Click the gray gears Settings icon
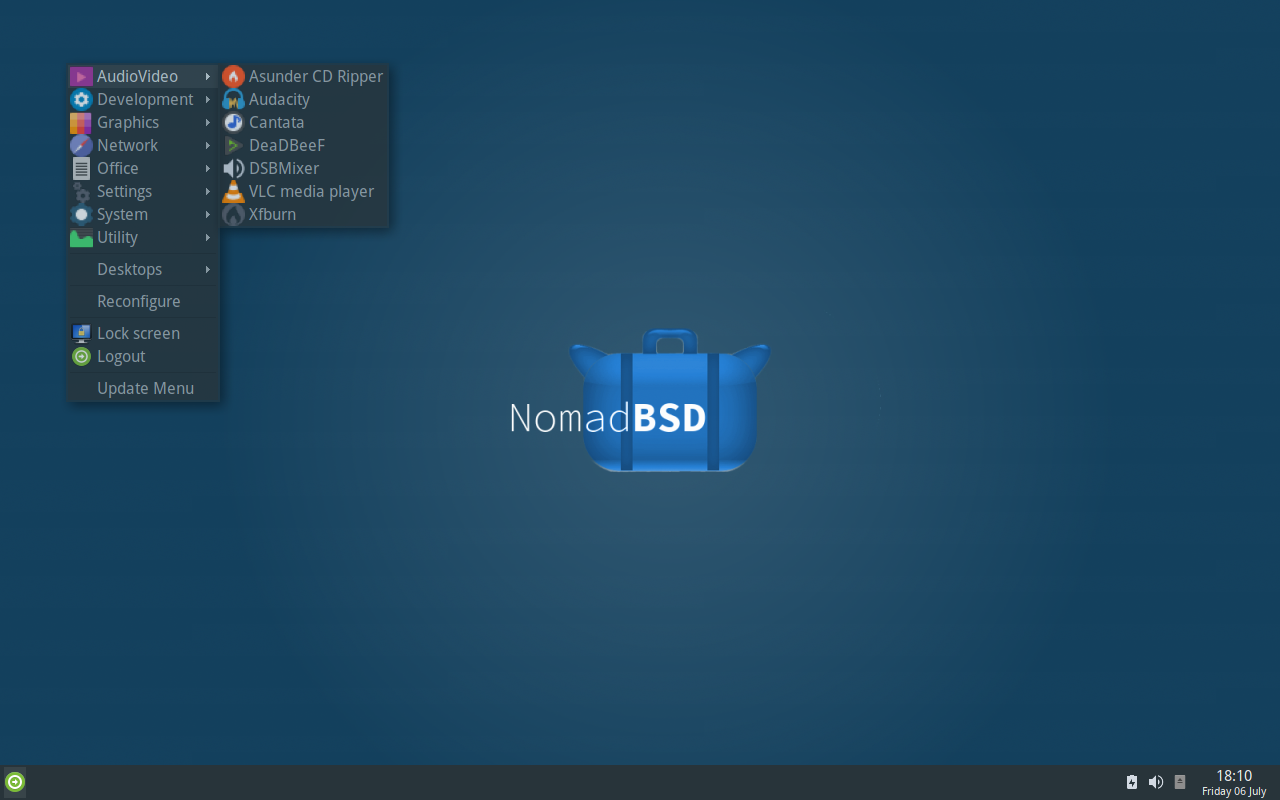 (x=81, y=191)
